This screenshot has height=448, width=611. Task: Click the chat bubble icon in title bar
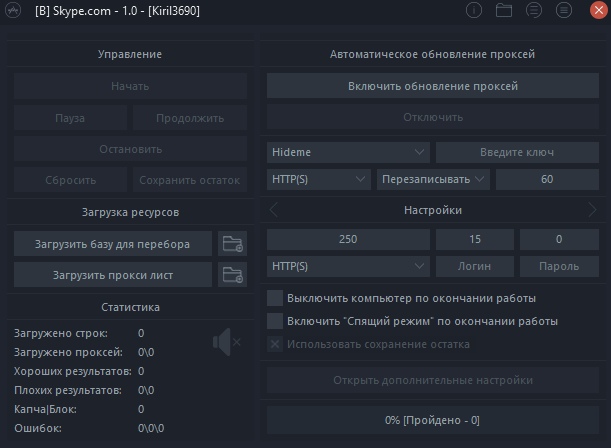[x=533, y=11]
